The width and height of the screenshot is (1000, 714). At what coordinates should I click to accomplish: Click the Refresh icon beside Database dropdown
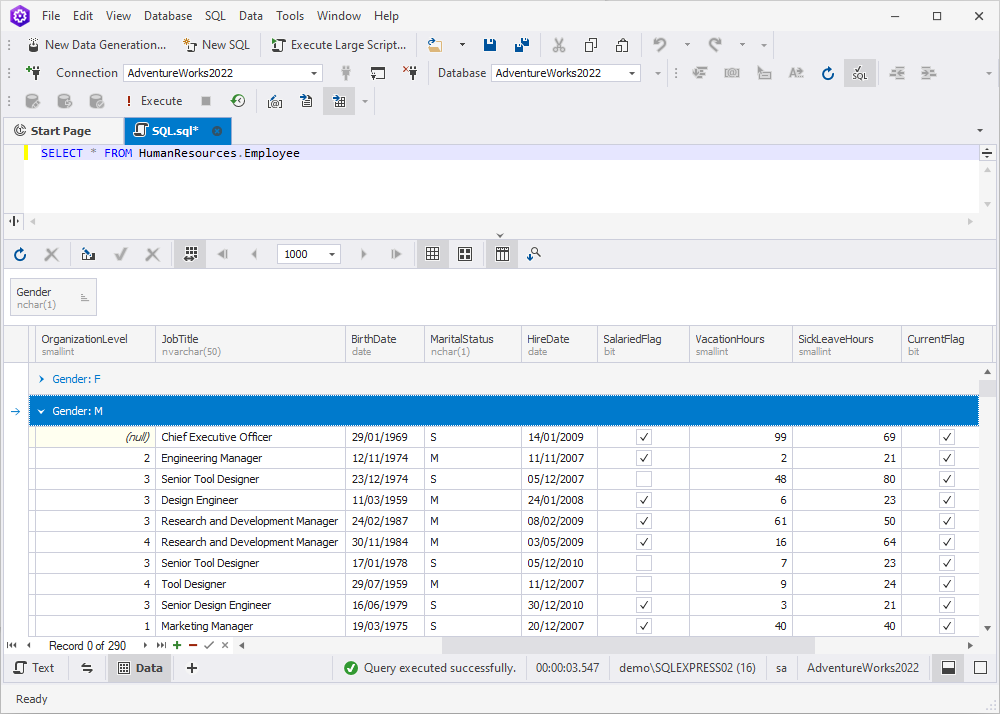point(828,73)
